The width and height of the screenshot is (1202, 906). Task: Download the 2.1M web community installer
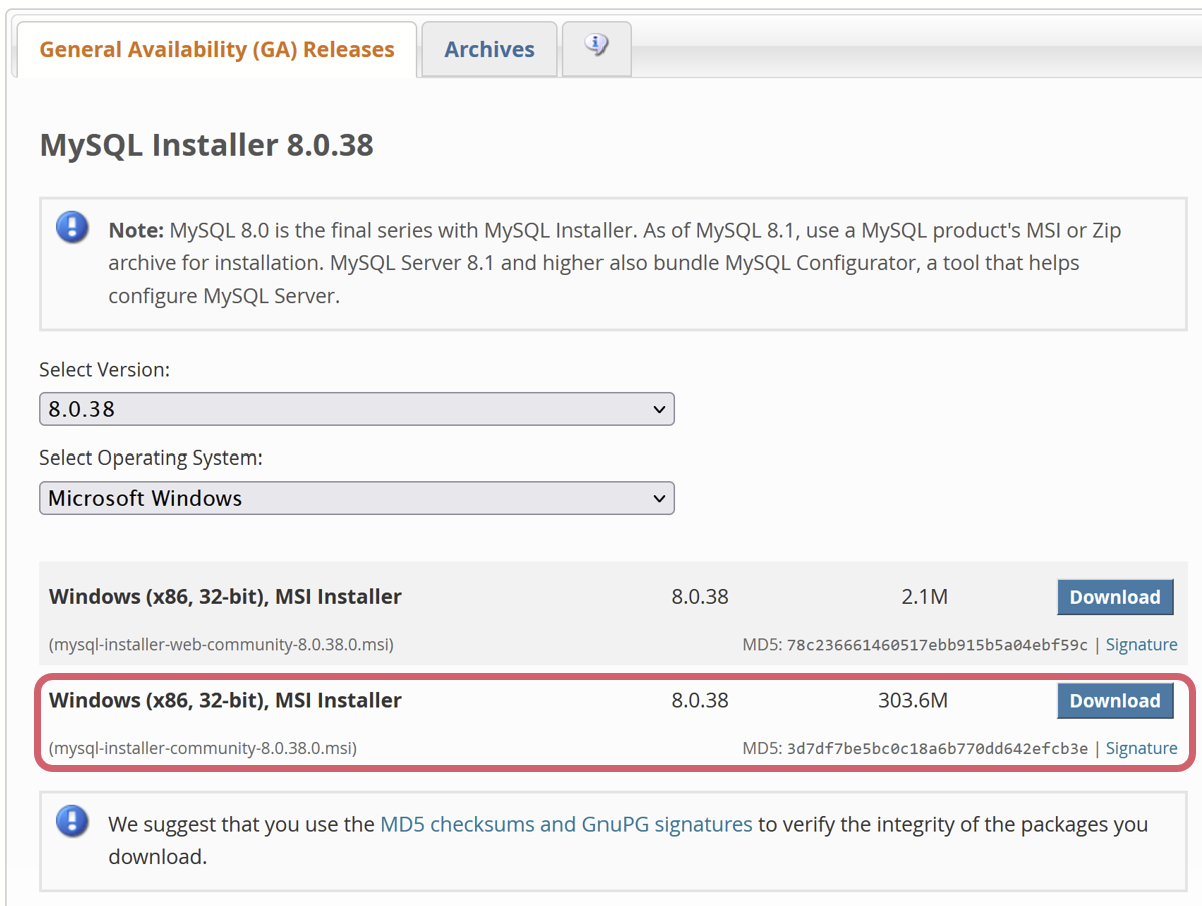(x=1115, y=597)
